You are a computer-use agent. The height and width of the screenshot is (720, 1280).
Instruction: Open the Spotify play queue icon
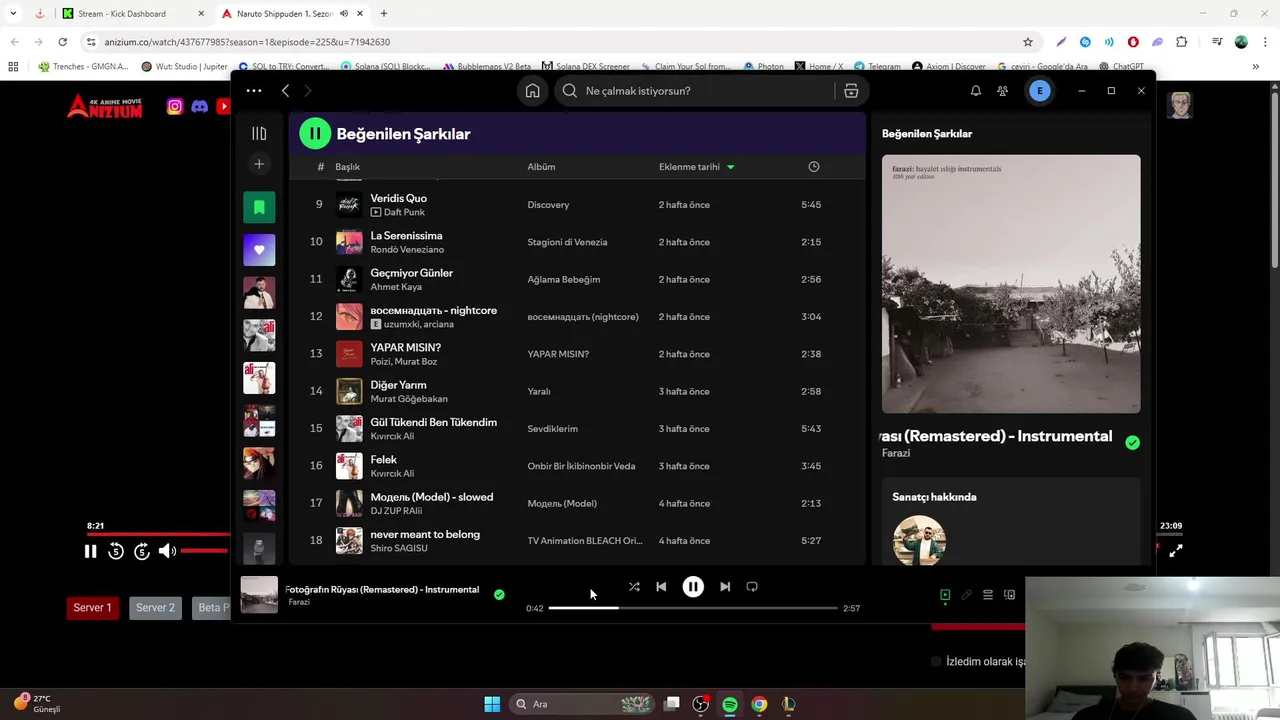tap(988, 595)
